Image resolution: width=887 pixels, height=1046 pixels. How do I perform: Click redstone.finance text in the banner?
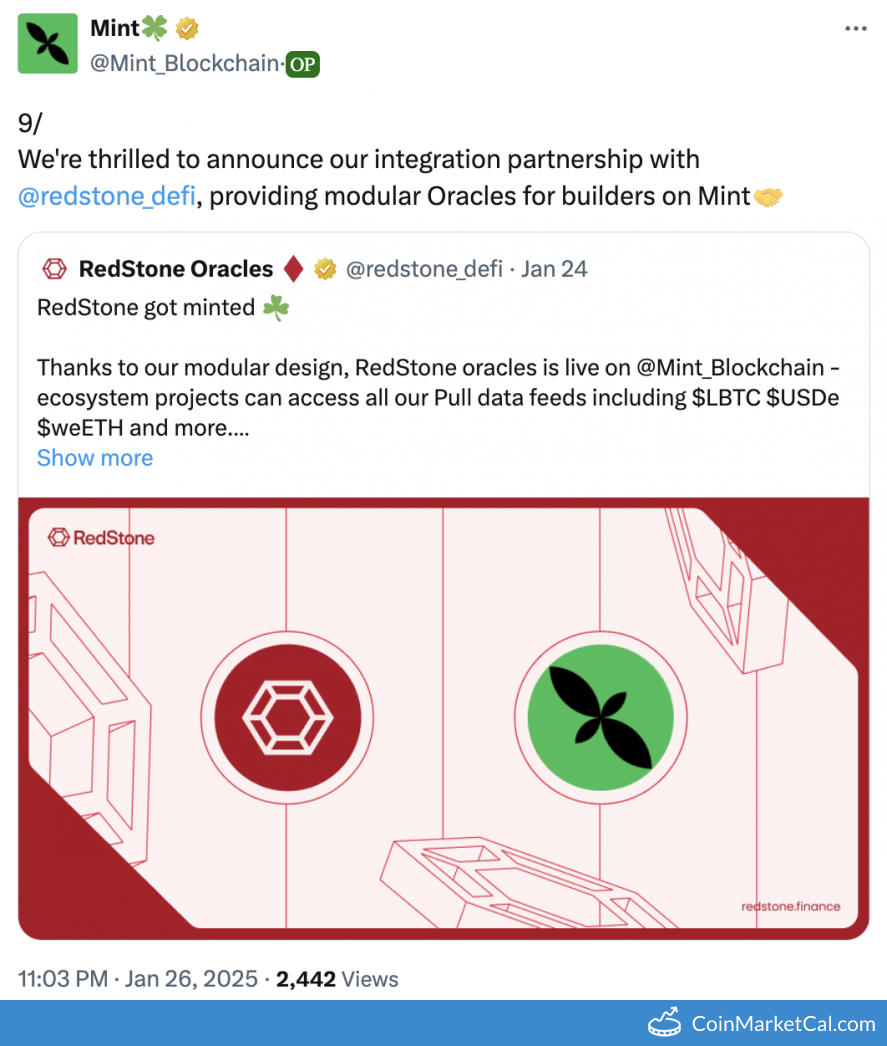(790, 907)
